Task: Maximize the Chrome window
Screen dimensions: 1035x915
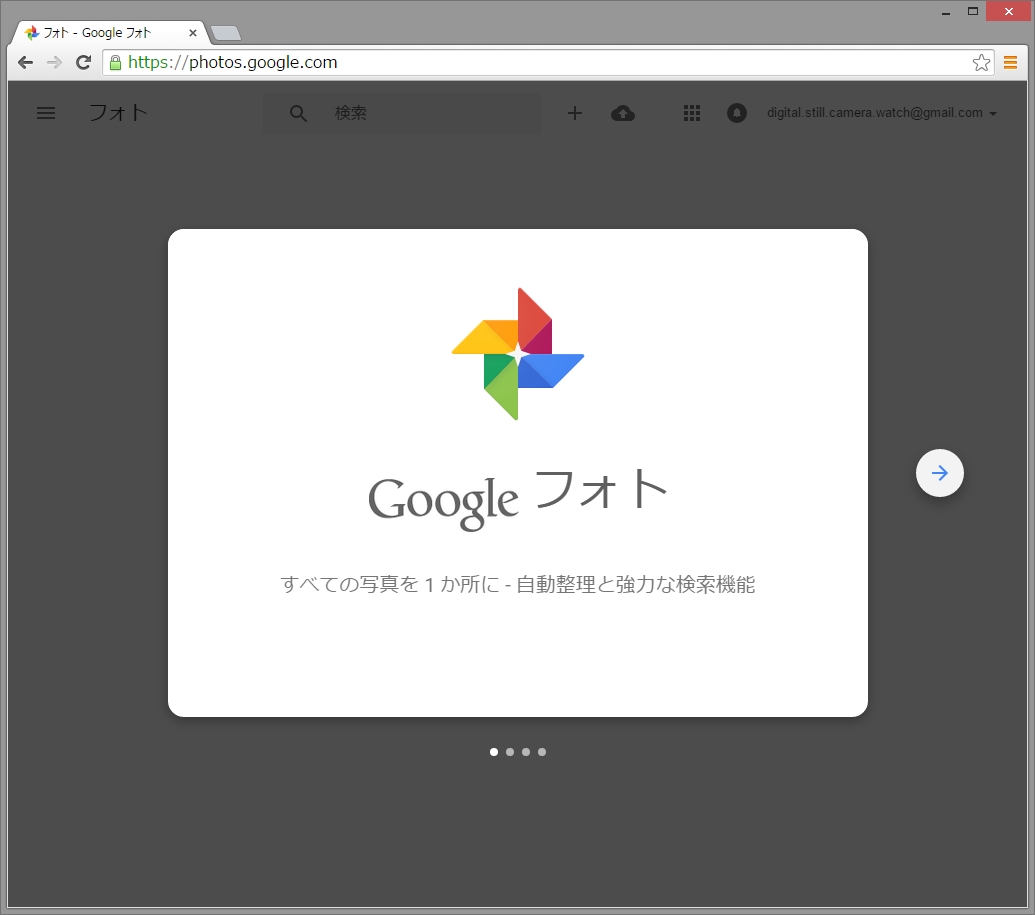Action: (973, 11)
